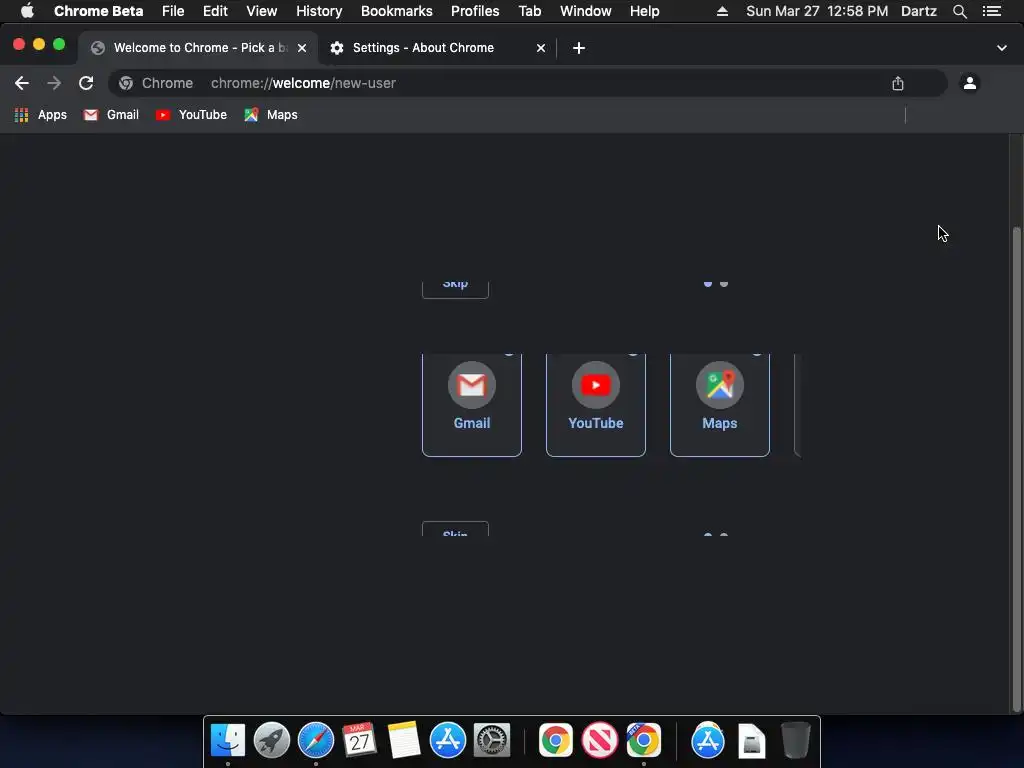Open Spotlight search in menu bar

coord(959,11)
